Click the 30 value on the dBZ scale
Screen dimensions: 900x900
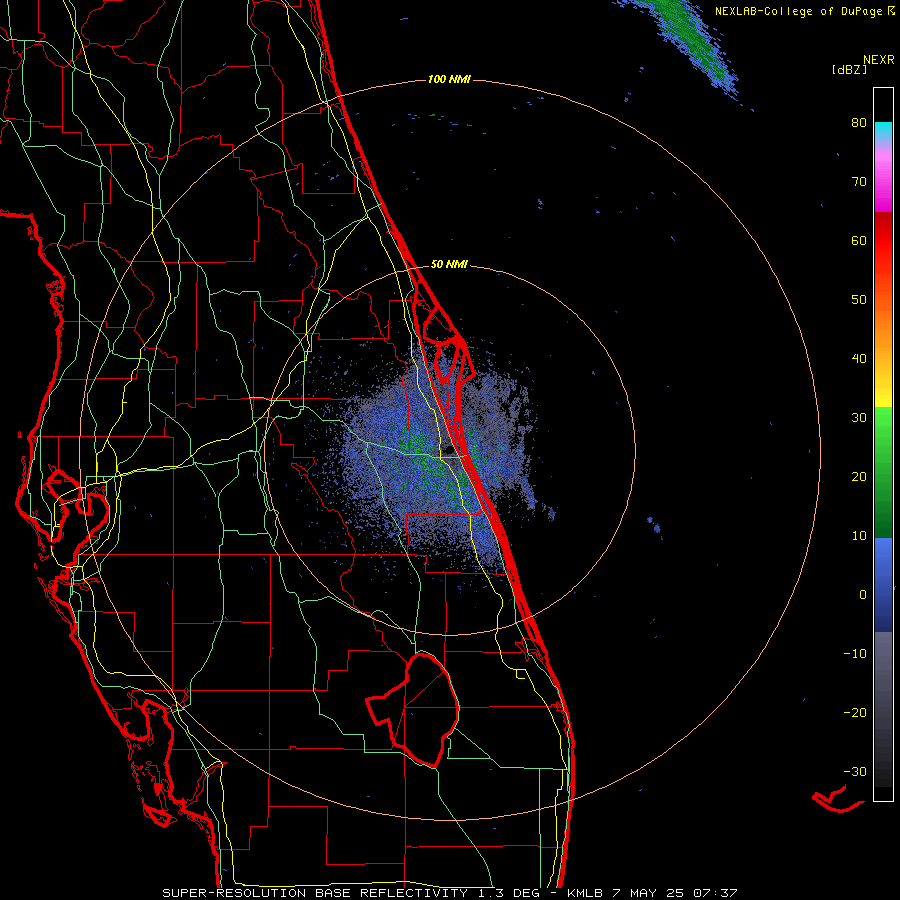[859, 418]
